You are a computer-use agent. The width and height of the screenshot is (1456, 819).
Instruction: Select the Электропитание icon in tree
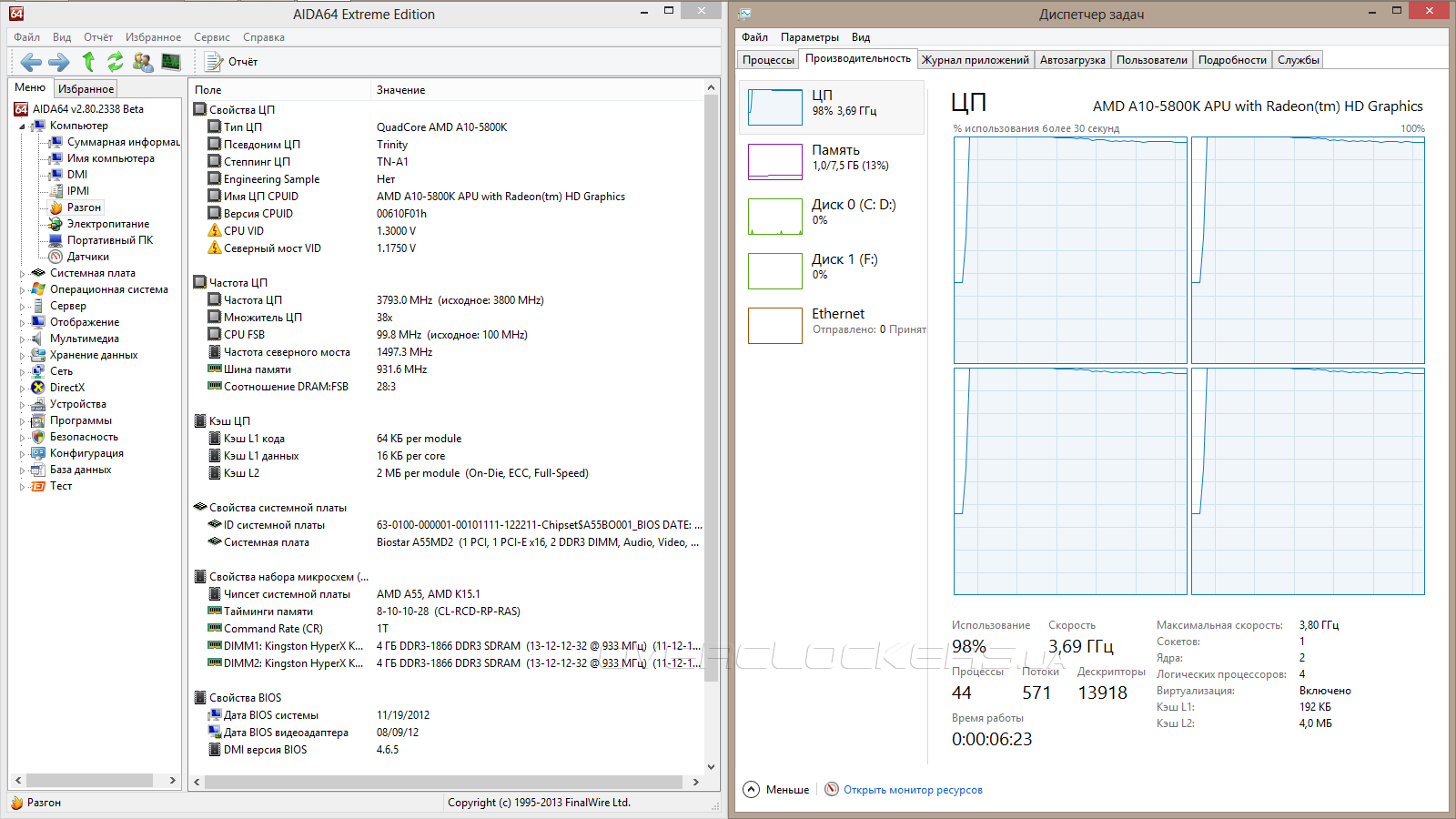pyautogui.click(x=56, y=224)
